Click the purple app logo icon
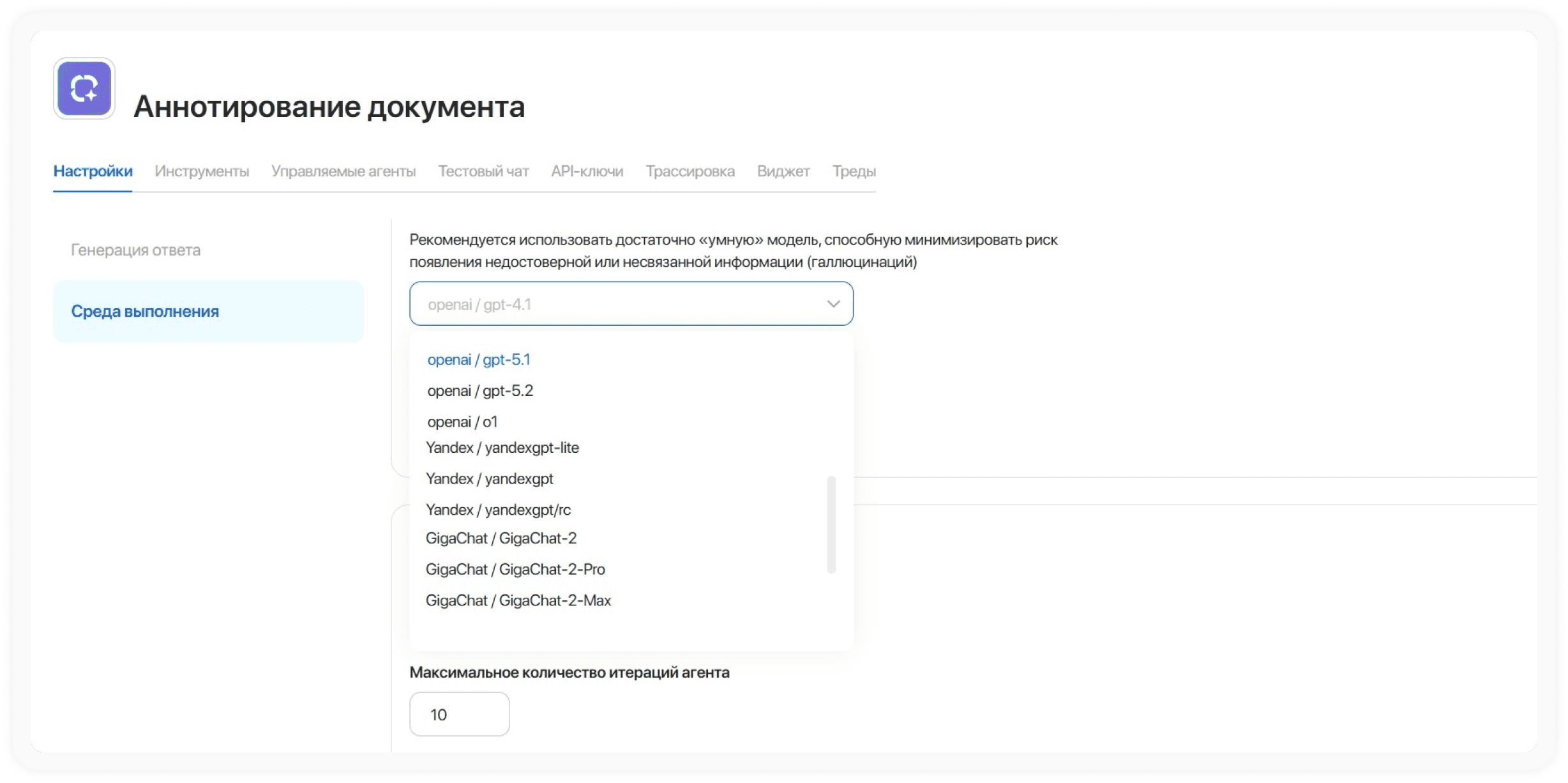Viewport: 1568px width, 783px height. point(84,88)
